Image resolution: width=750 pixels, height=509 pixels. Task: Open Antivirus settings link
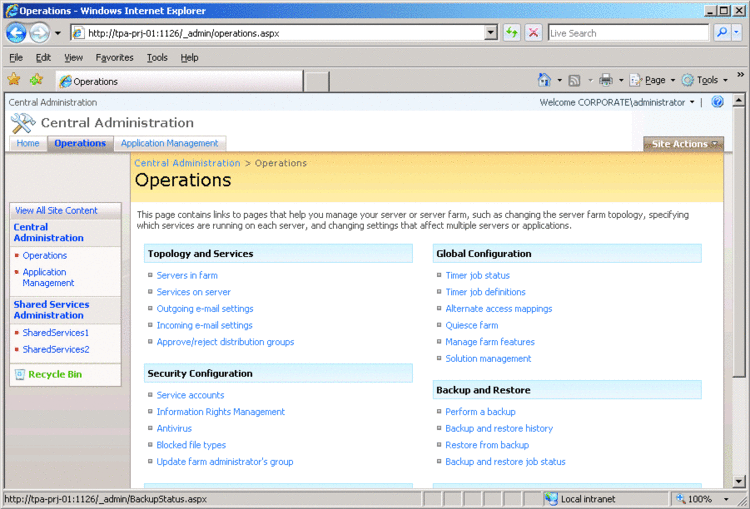174,429
